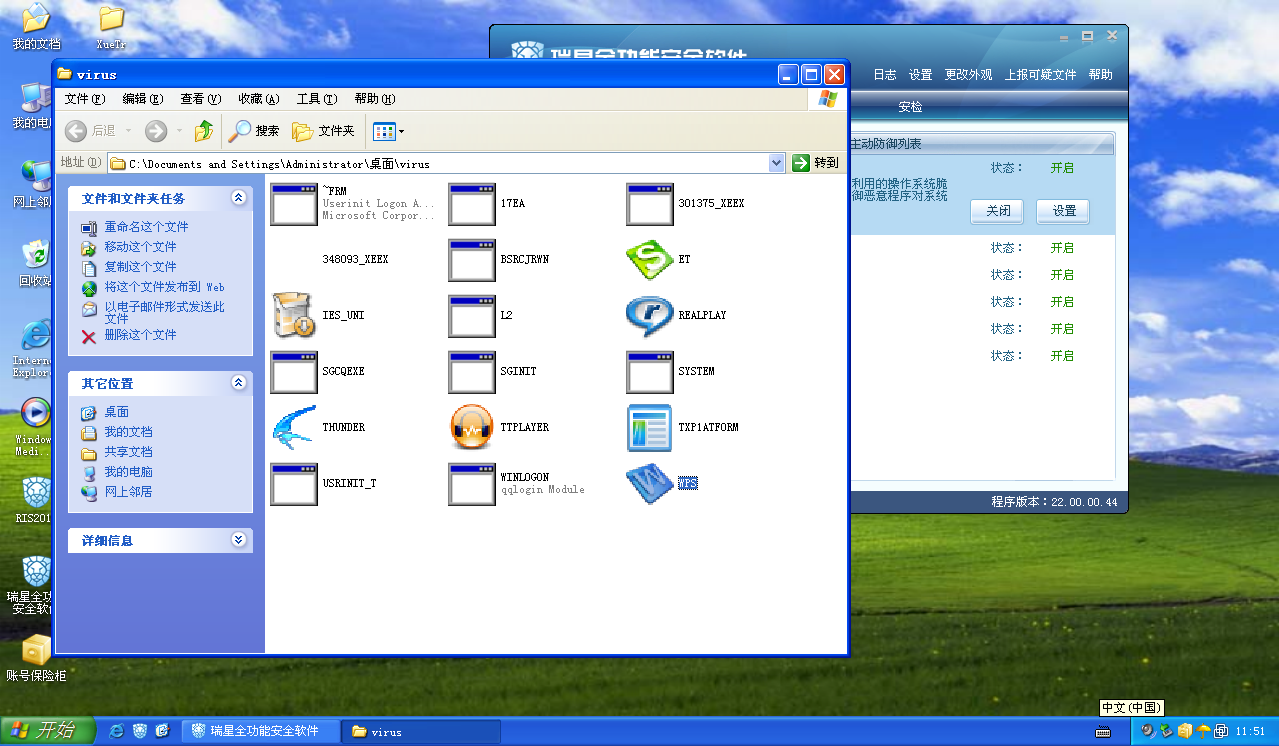Image resolution: width=1279 pixels, height=746 pixels.
Task: Select the L2 file icon
Action: coord(472,316)
